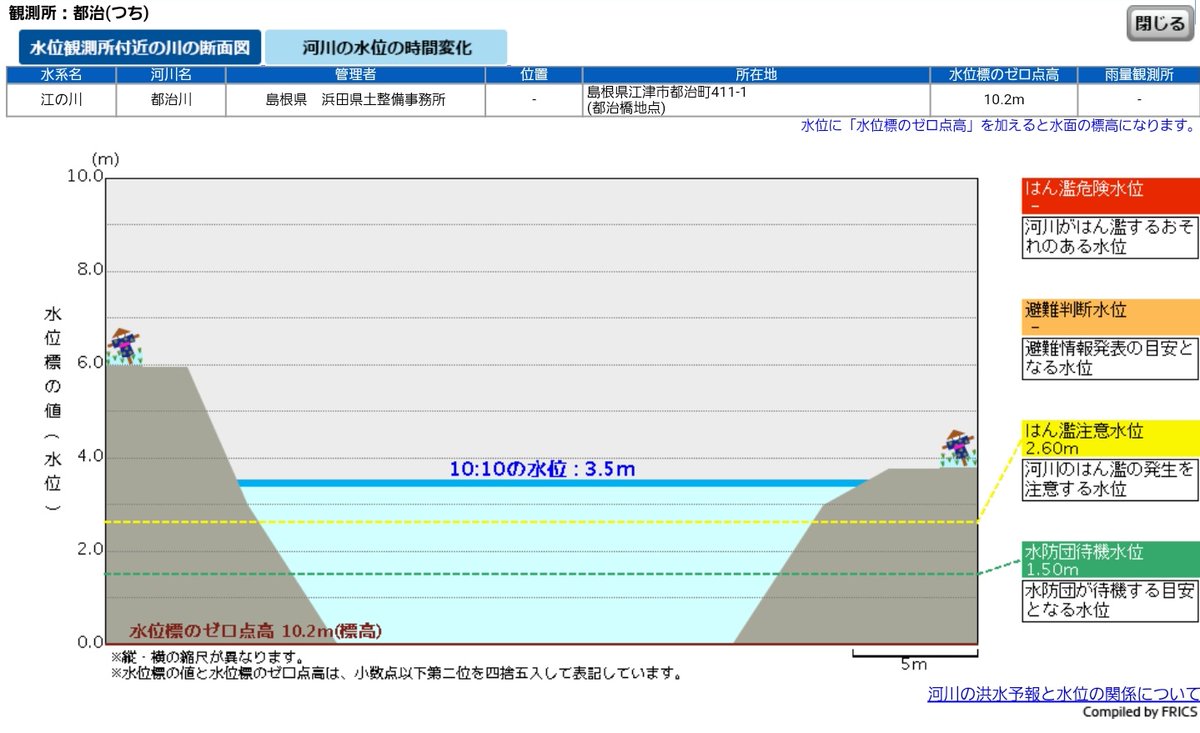Click the 水位標のゼロ点高 column header
The width and height of the screenshot is (1200, 733).
click(x=1004, y=75)
